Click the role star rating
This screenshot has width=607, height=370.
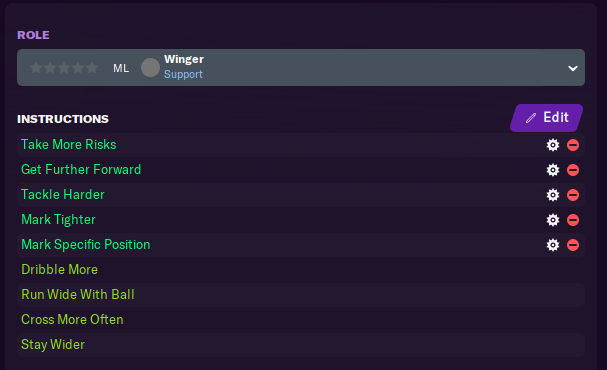point(64,68)
